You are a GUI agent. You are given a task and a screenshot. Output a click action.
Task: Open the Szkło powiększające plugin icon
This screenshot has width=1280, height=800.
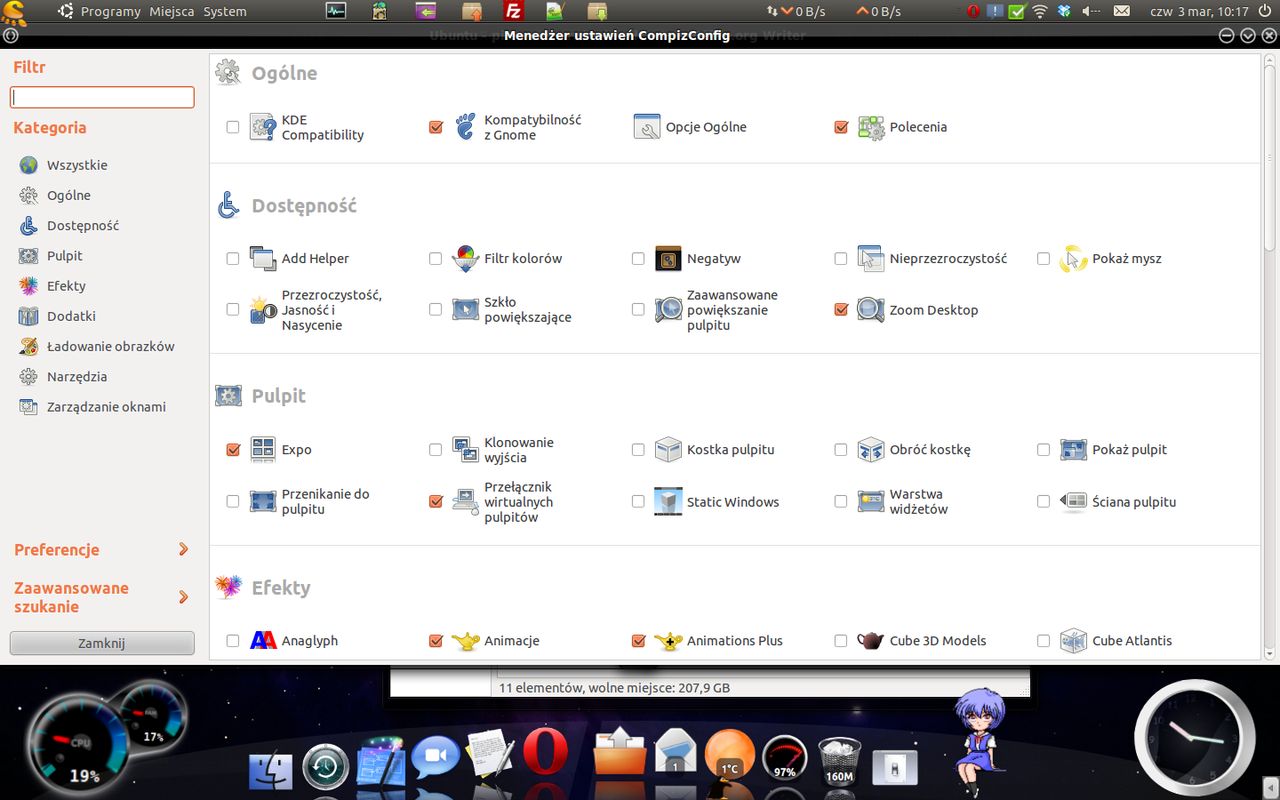(x=466, y=310)
